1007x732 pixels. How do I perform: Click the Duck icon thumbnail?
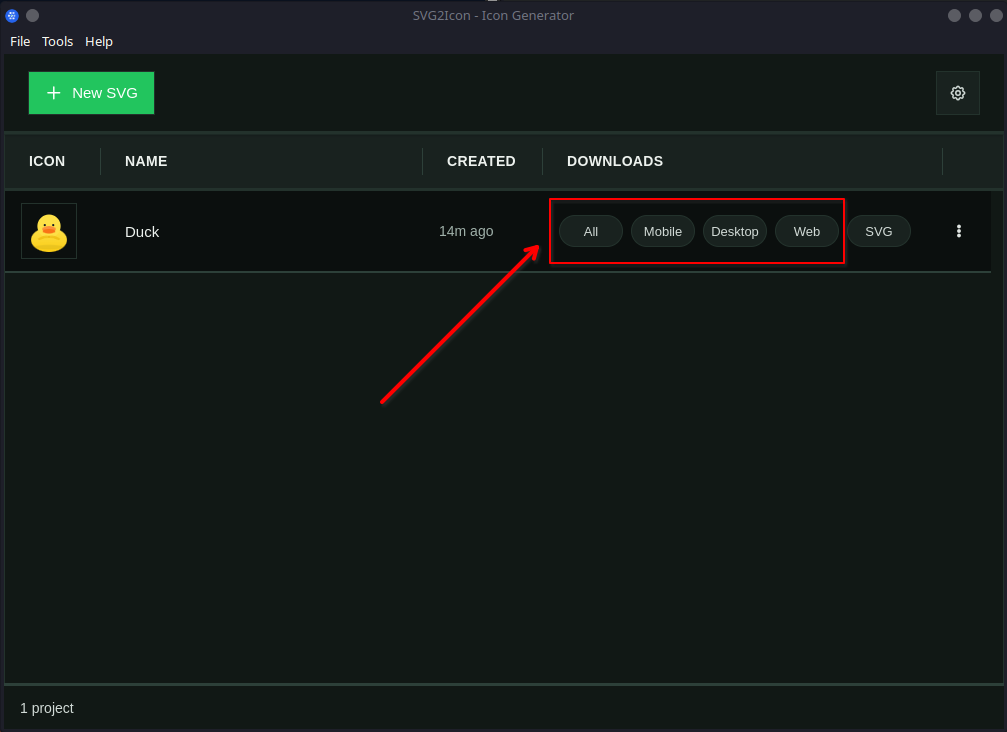[x=48, y=231]
